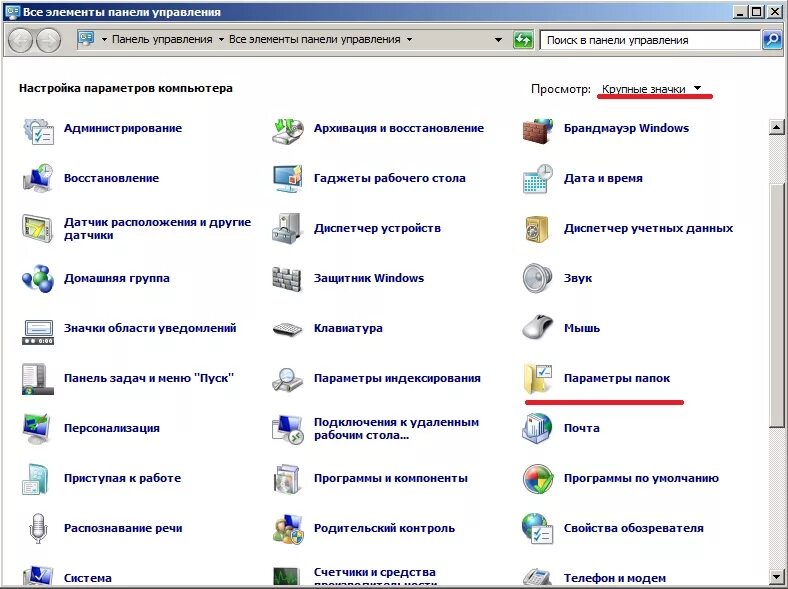Click the Back navigation button
Image resolution: width=788 pixels, height=589 pixels.
[20, 41]
